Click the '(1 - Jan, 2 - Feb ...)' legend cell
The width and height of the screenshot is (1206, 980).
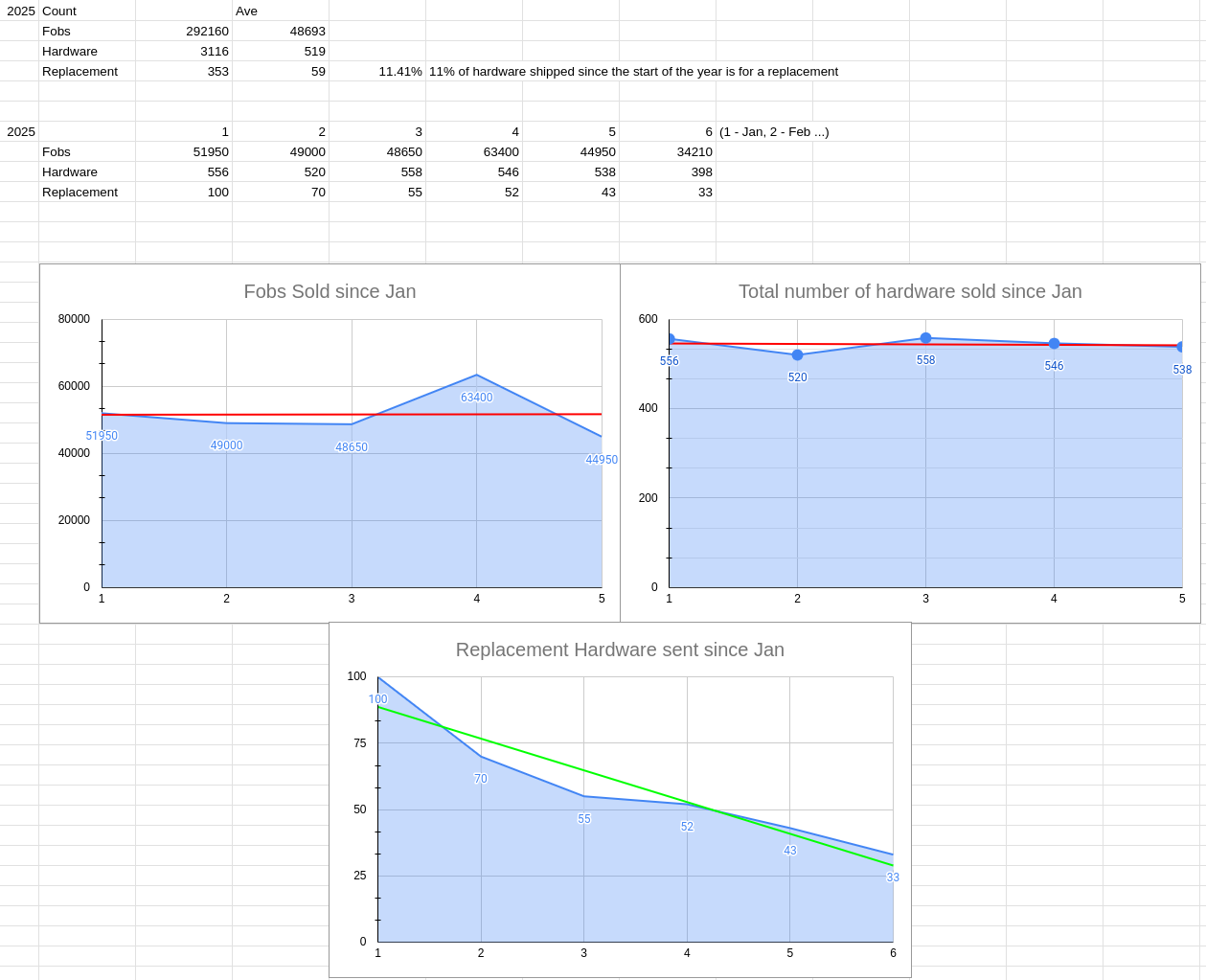(774, 132)
